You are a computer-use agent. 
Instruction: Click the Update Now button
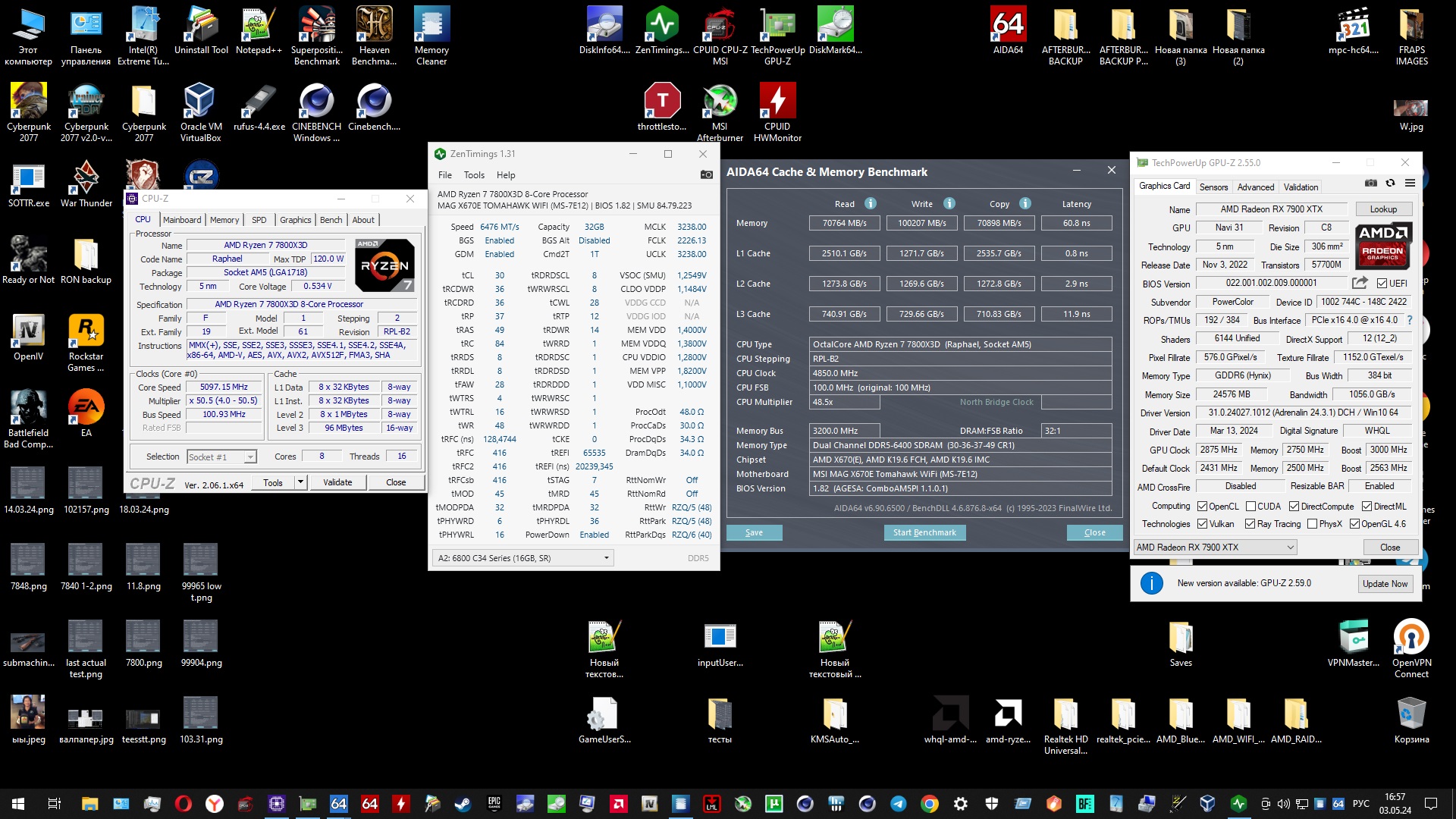click(1384, 584)
